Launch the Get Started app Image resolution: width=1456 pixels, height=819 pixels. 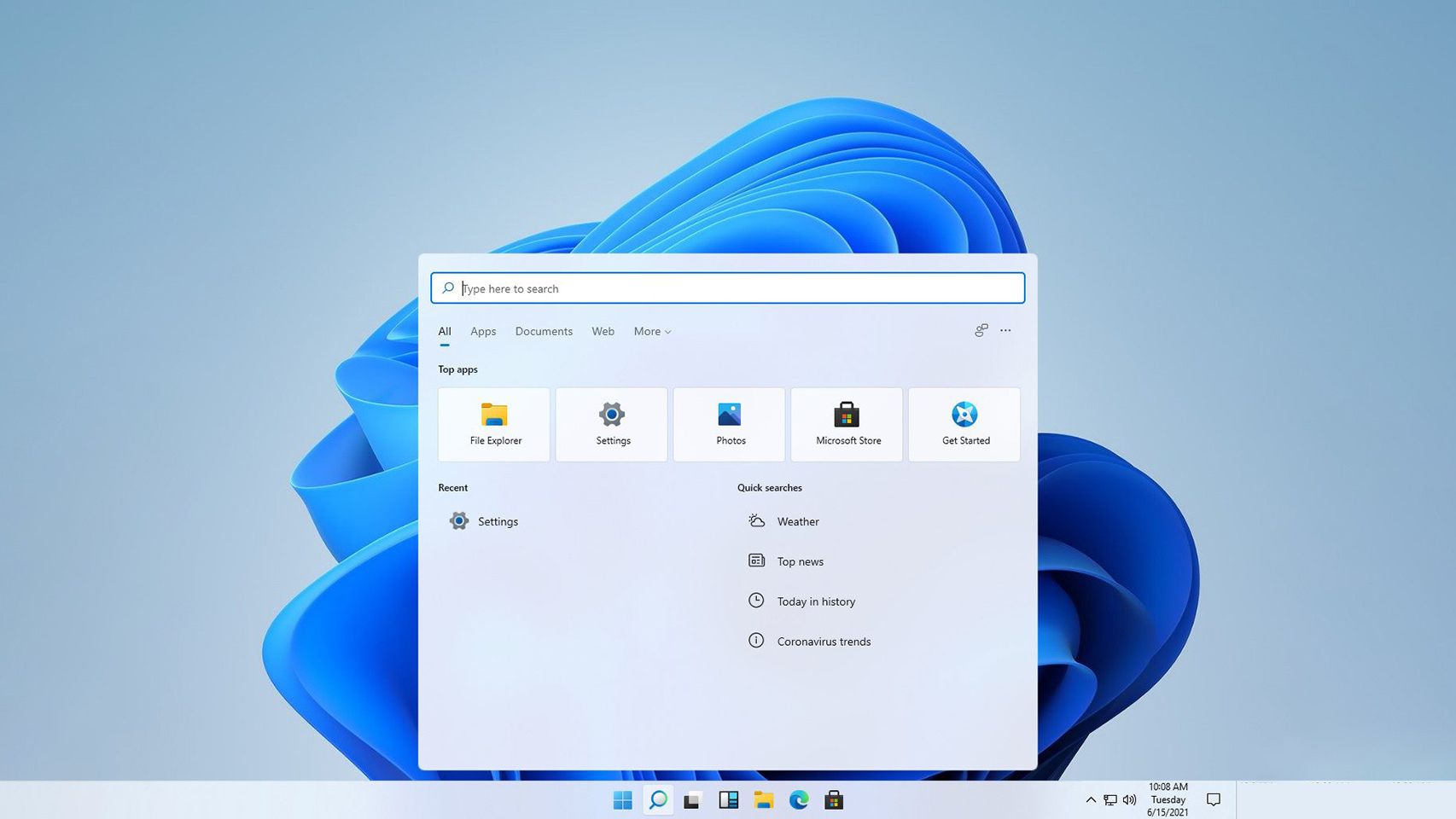click(x=964, y=424)
